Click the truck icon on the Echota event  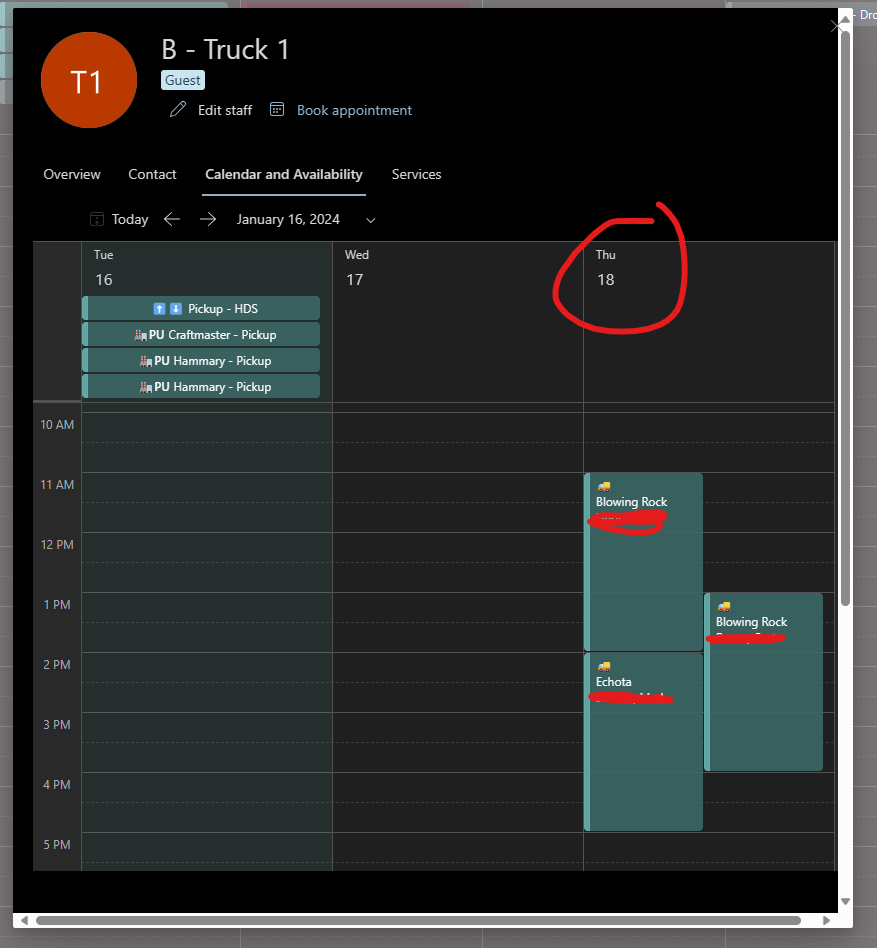[603, 667]
